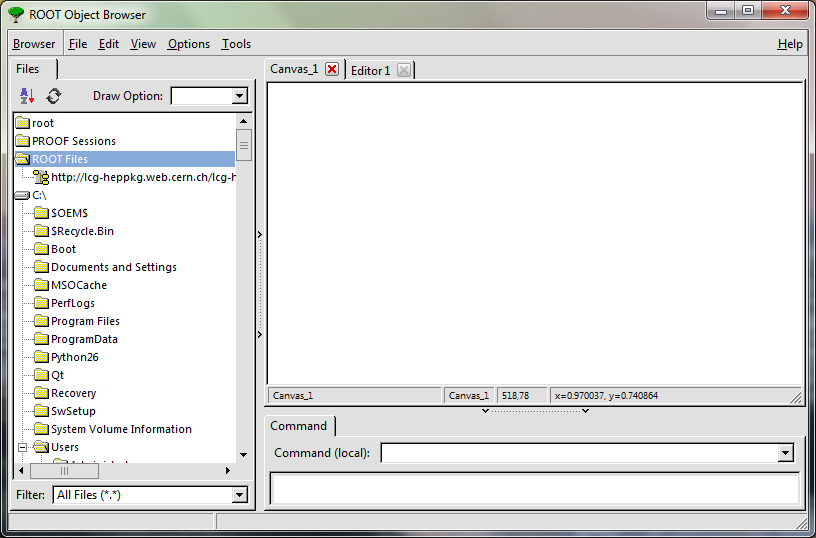Screen dimensions: 816x538
Task: Click file tree horizontal scrollbar thumb
Action: [x=64, y=471]
